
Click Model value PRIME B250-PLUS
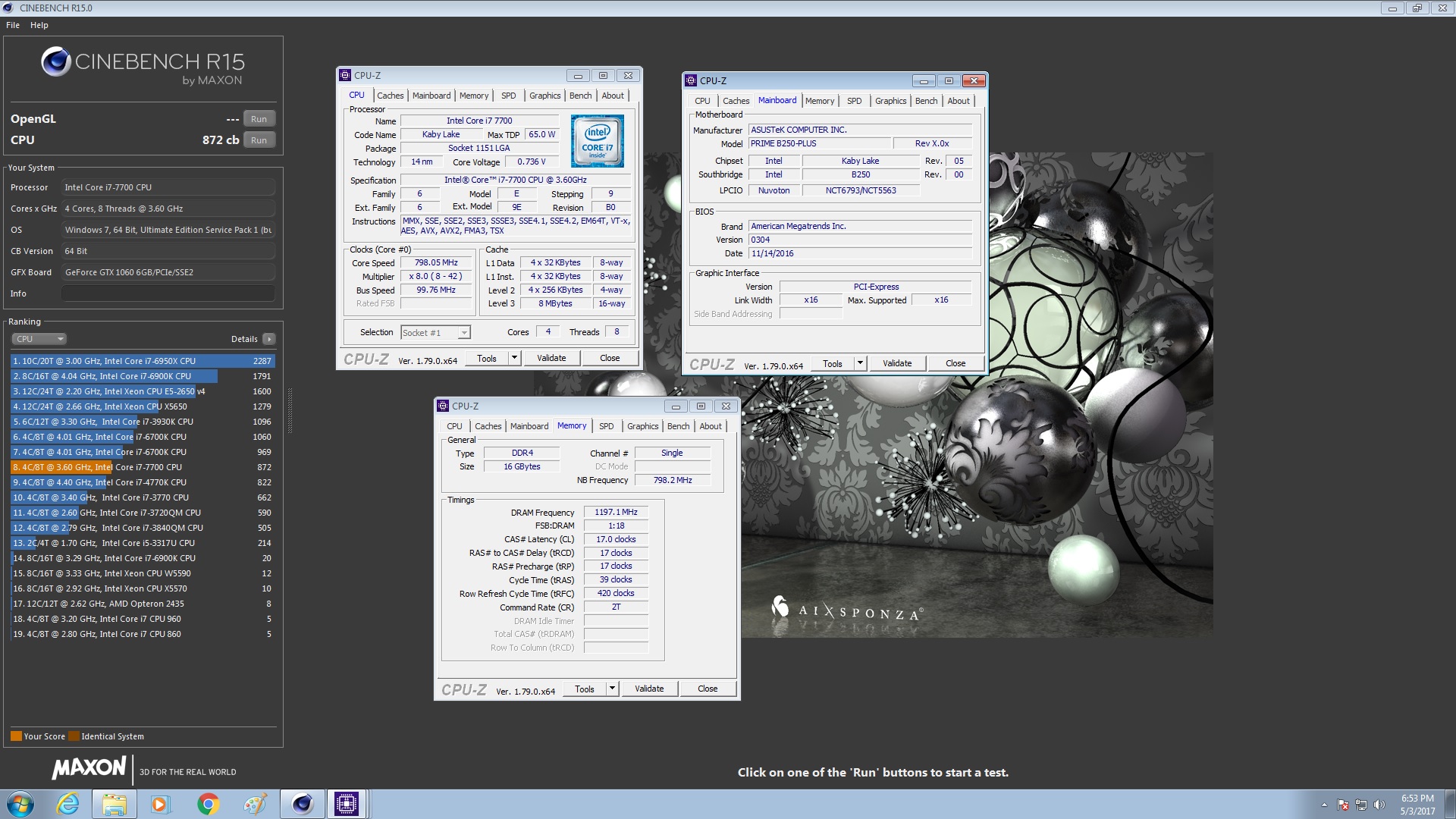pyautogui.click(x=819, y=143)
